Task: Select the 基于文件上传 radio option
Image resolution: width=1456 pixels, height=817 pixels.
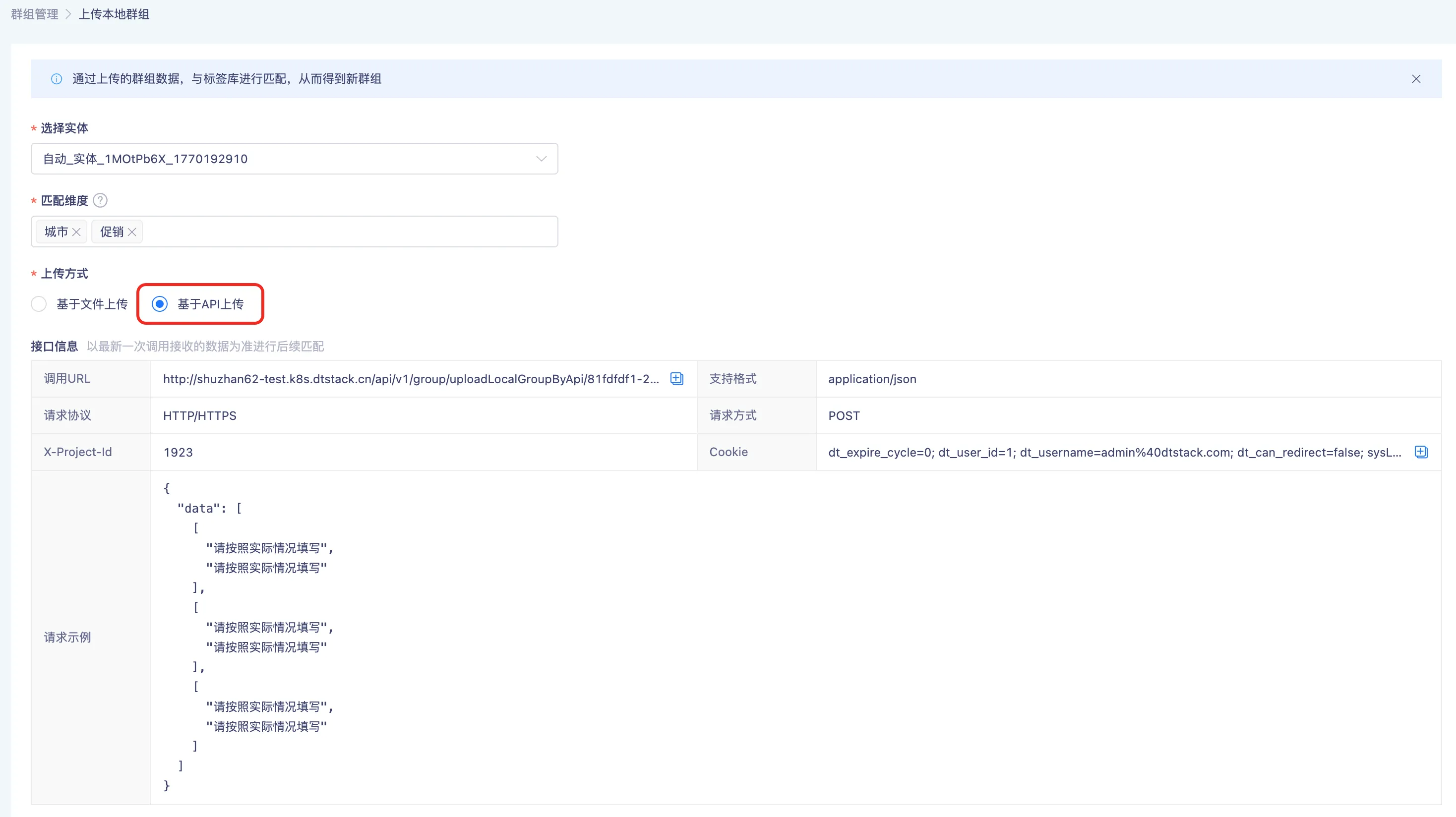Action: click(39, 304)
